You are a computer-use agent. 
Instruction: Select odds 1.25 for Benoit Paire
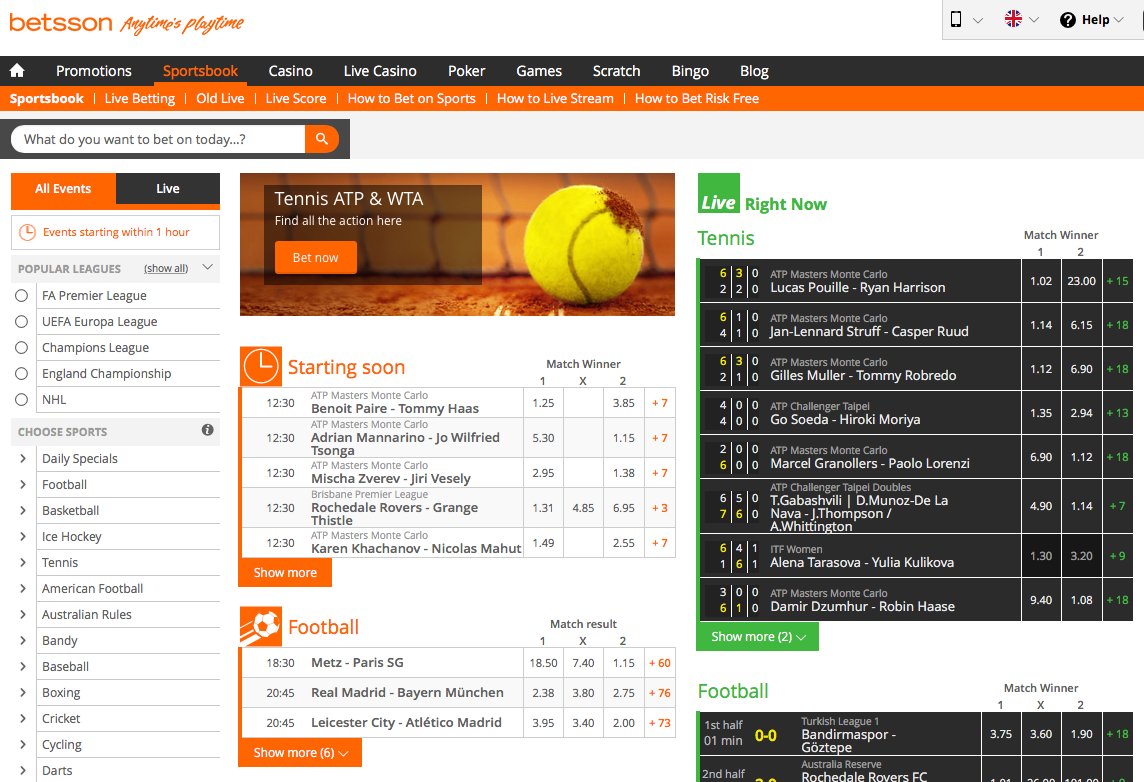[544, 403]
